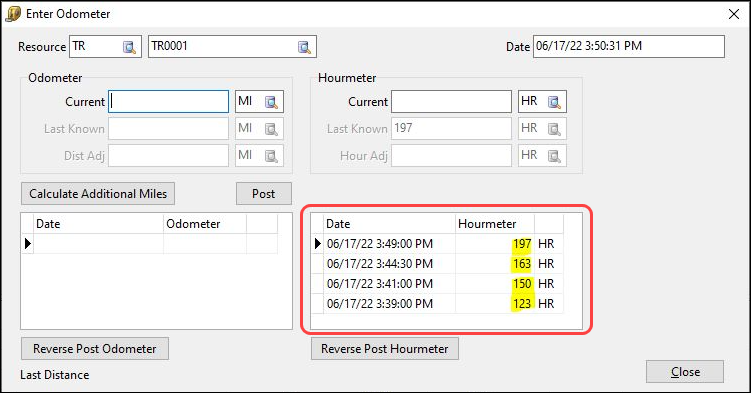Click Reverse Post Hourmeter button
Viewport: 751px width, 393px height.
click(385, 348)
